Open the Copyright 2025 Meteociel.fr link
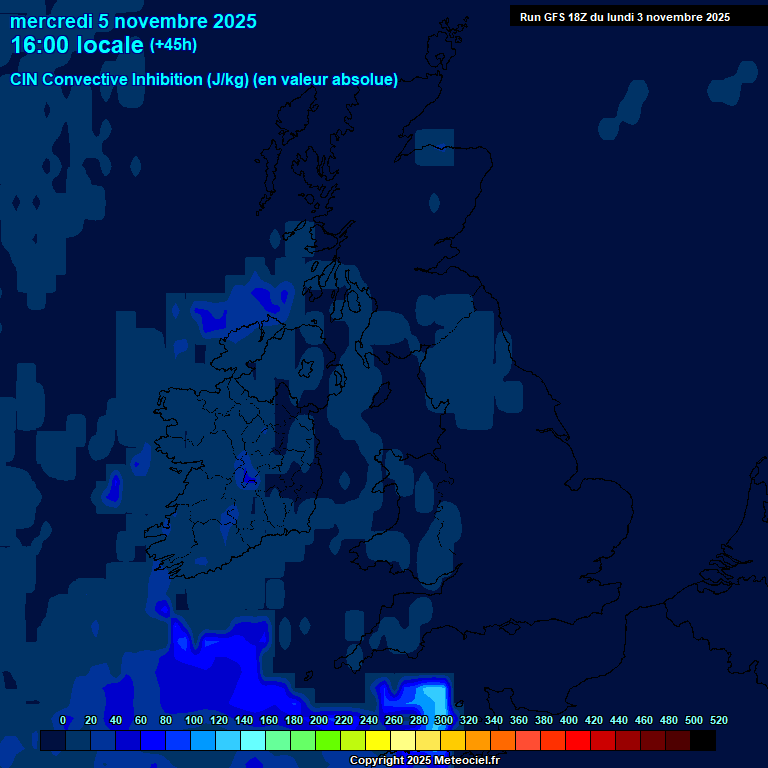768x768 pixels. pos(424,761)
